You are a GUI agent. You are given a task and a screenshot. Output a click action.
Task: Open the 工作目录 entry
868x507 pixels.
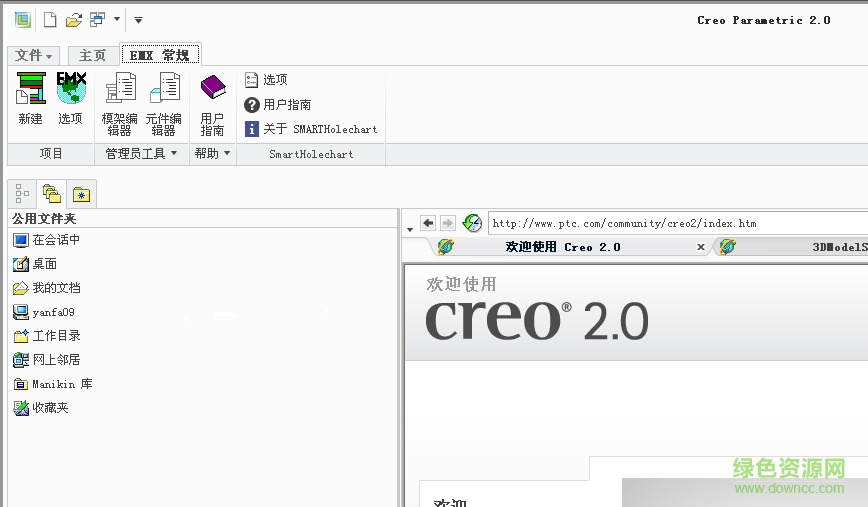(47, 336)
